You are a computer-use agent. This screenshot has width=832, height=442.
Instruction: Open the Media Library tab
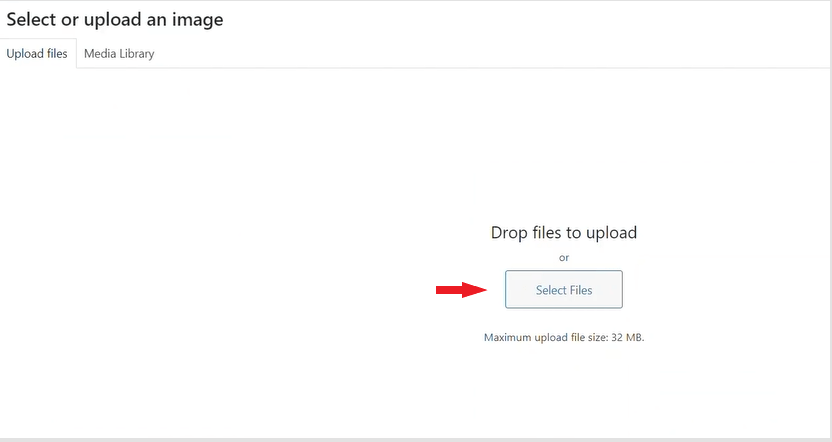(119, 54)
